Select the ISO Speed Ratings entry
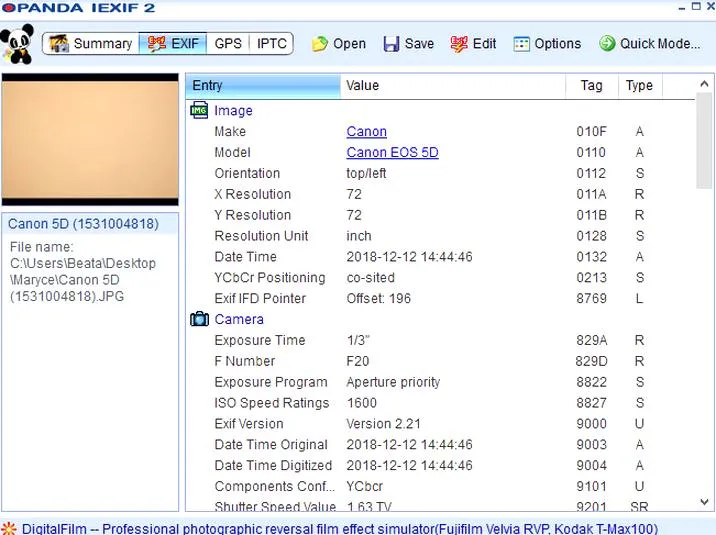716x535 pixels. [x=272, y=403]
